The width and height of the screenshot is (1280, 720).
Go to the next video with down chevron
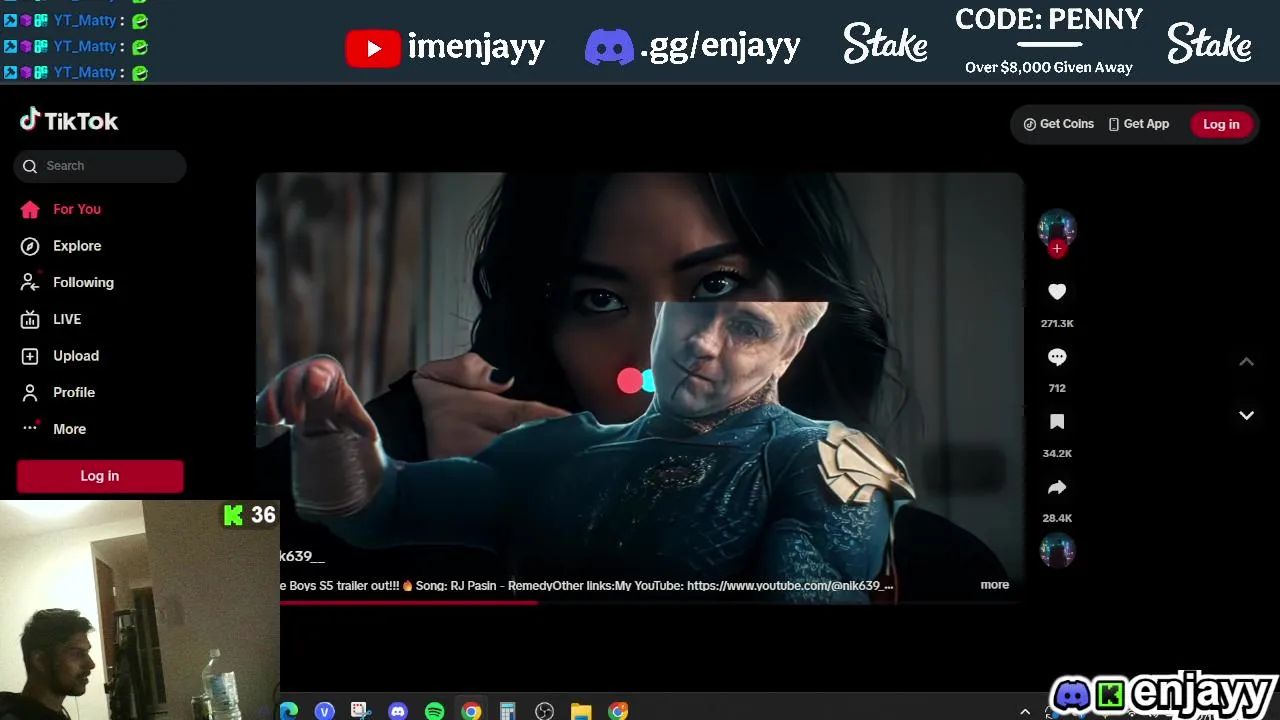point(1246,415)
